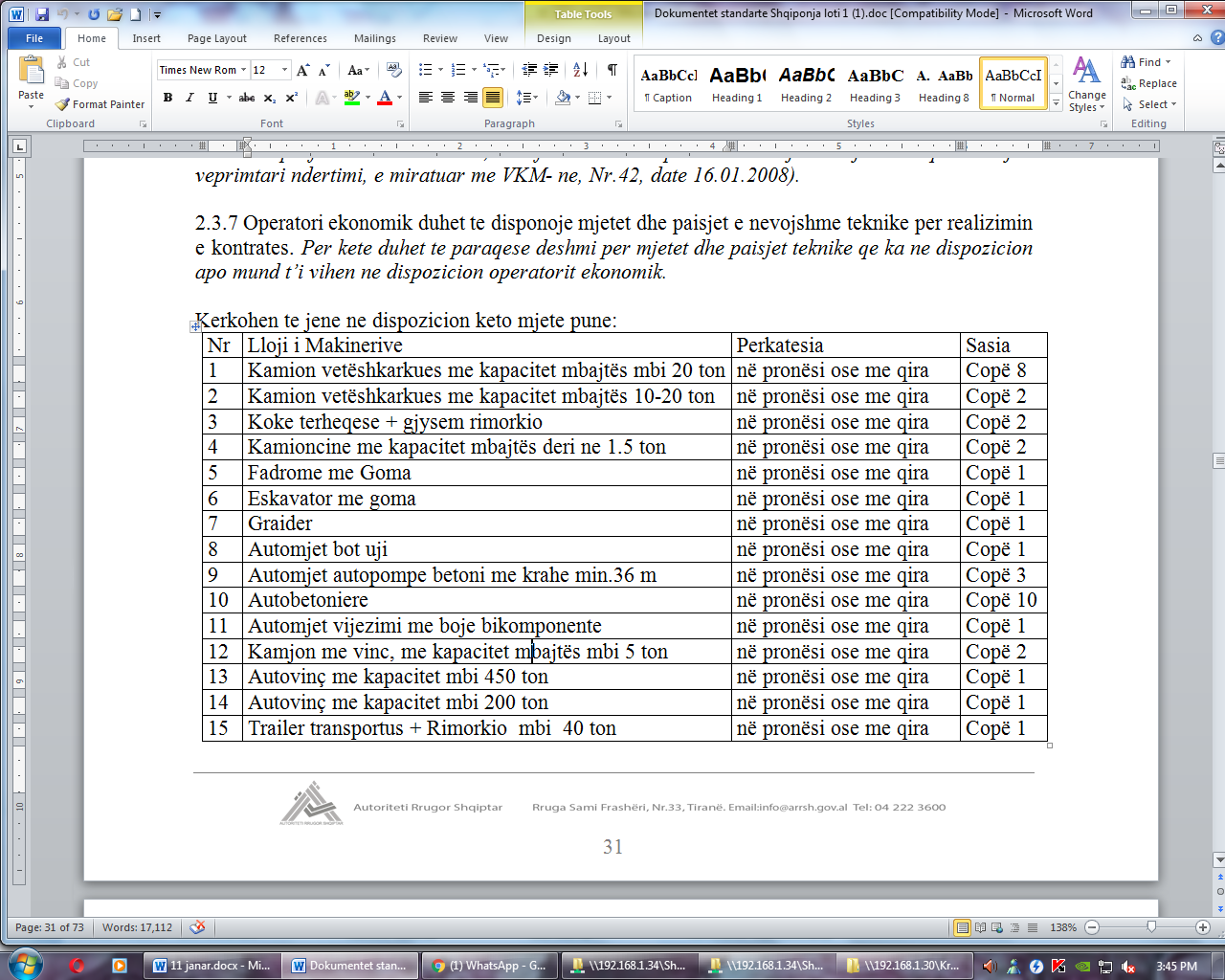The image size is (1225, 980).
Task: Open the font name dropdown
Action: coord(244,70)
